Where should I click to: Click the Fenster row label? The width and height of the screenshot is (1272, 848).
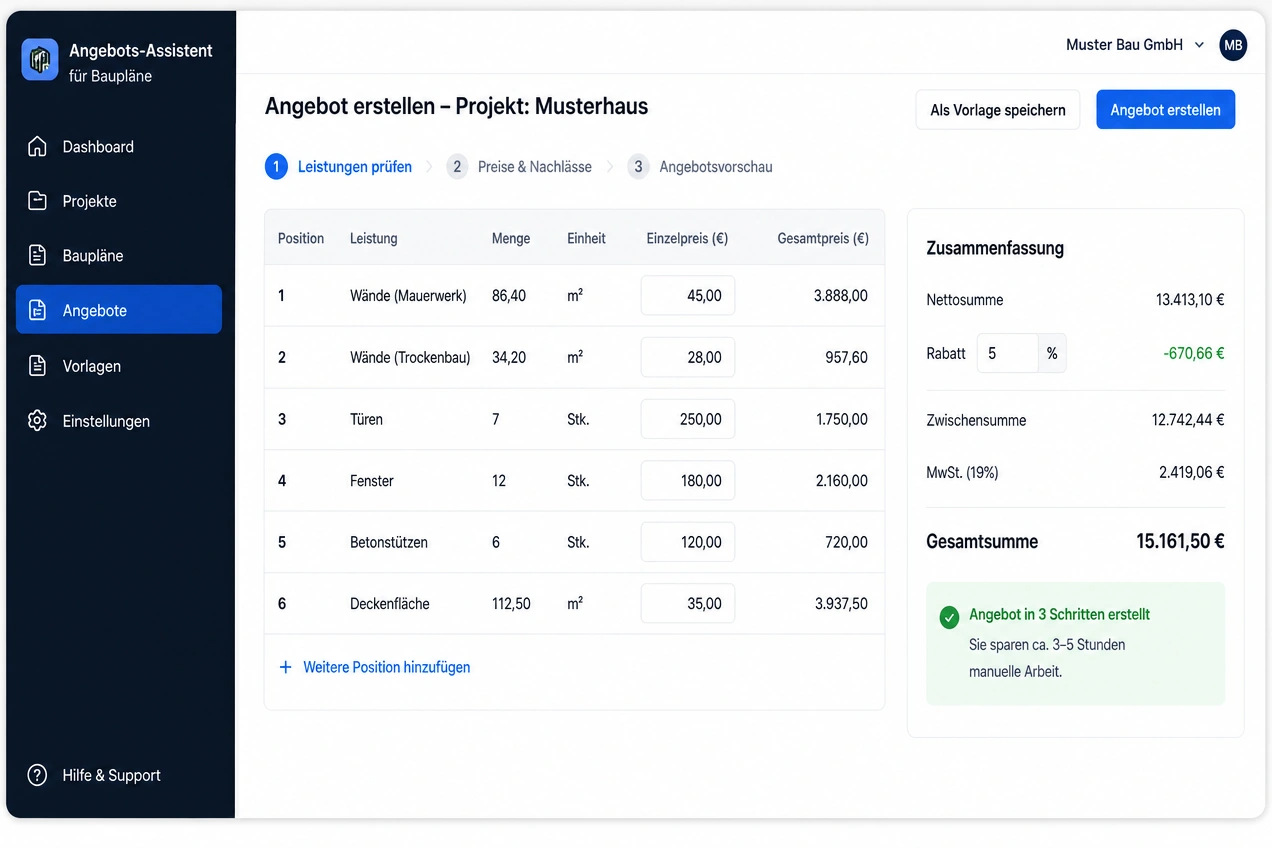(x=372, y=481)
